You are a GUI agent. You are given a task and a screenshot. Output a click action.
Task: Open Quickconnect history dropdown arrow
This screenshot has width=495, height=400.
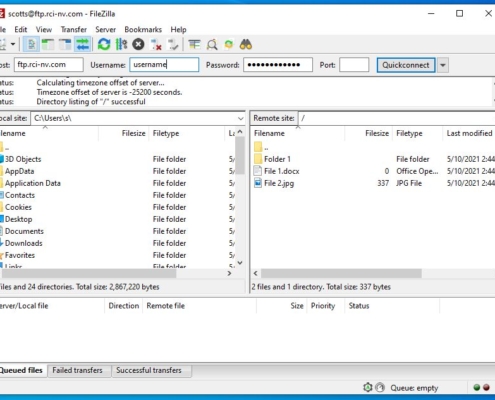[x=443, y=65]
